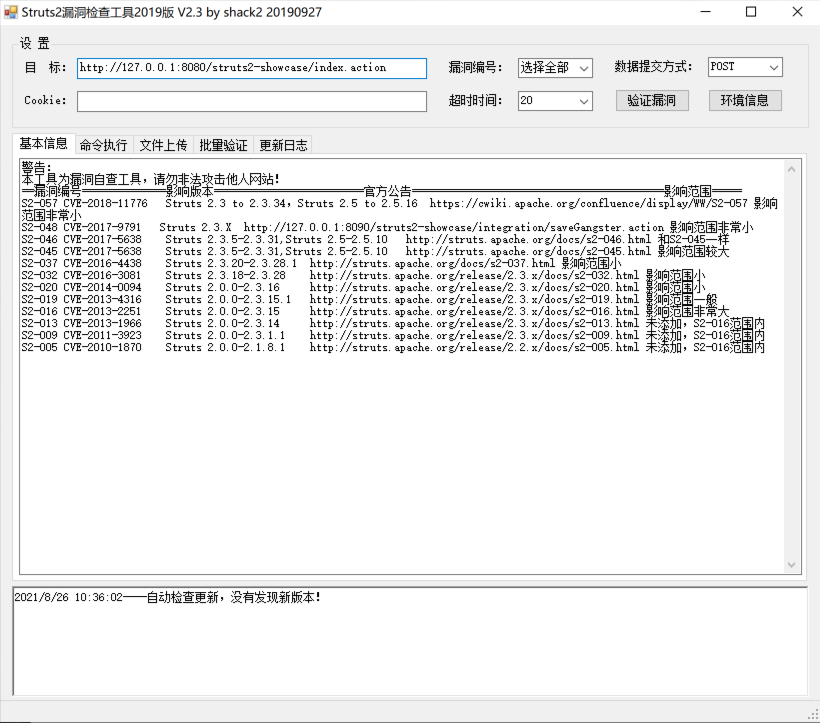Open the 超时时间 dropdown showing 20
This screenshot has width=820, height=723.
click(x=555, y=100)
